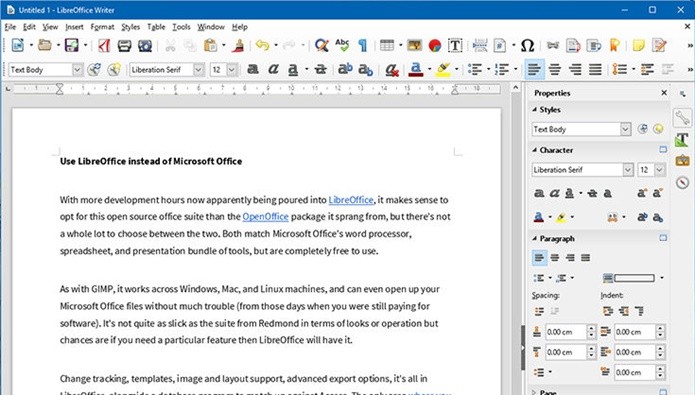
Task: Open the paragraph style dropdown in the toolbar
Action: point(77,70)
